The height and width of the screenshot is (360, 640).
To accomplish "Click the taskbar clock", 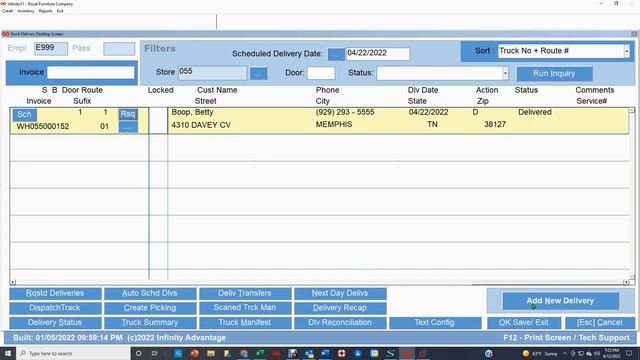I will click(611, 353).
